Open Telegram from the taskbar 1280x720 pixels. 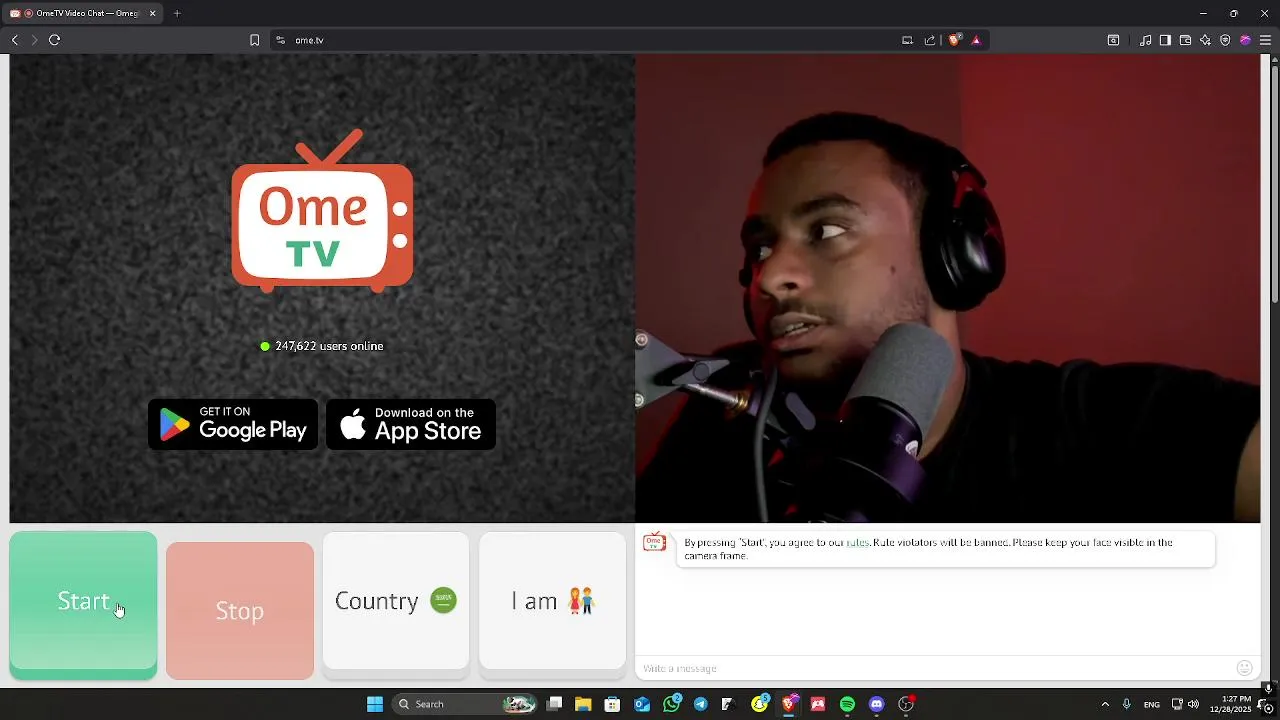(x=700, y=704)
